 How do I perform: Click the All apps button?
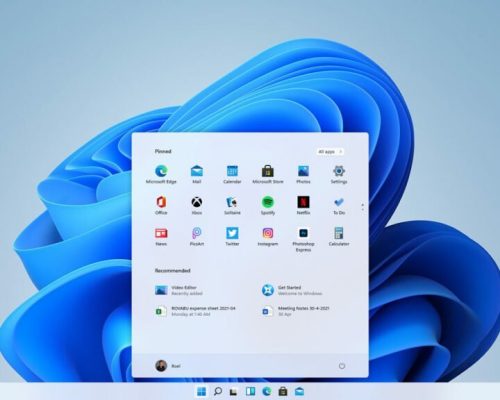point(330,152)
